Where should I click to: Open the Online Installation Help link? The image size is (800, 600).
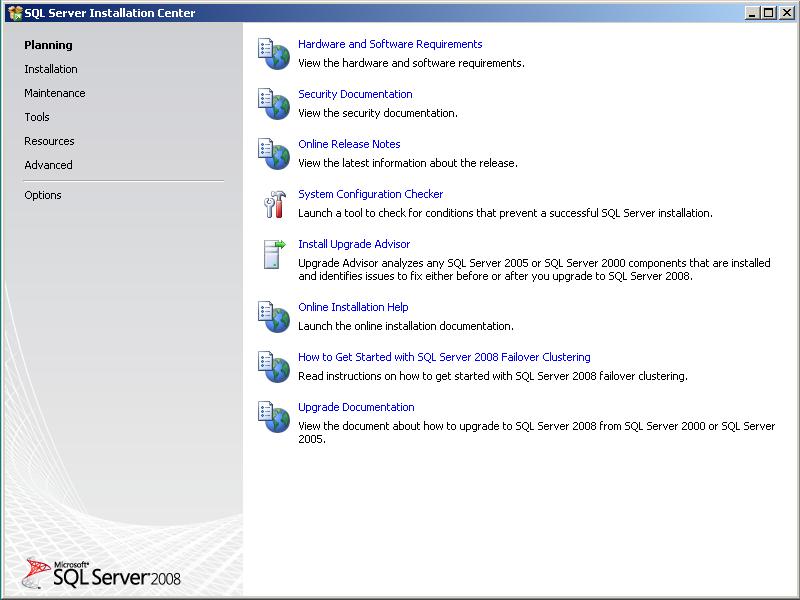click(353, 307)
